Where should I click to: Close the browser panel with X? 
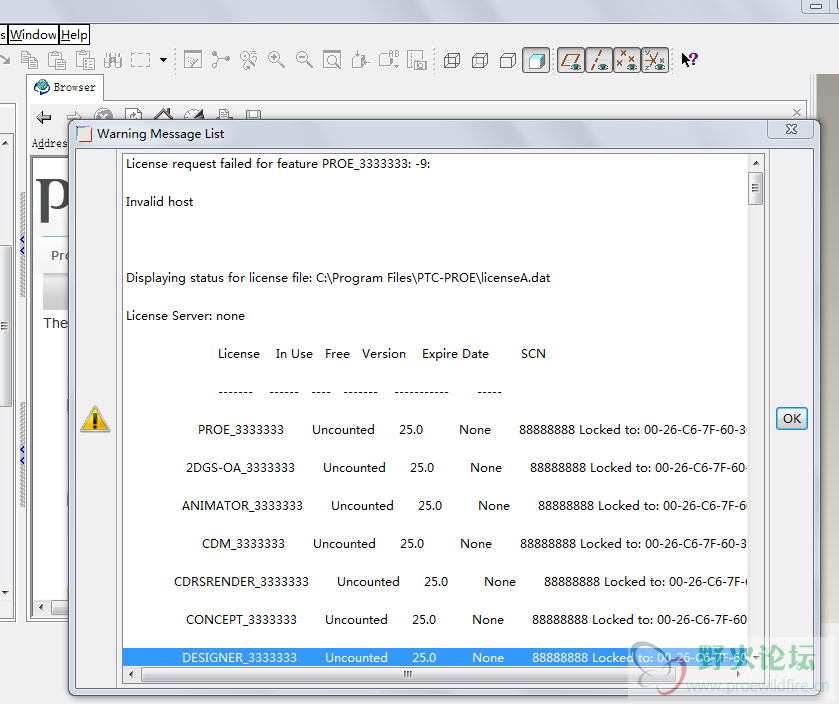pyautogui.click(x=797, y=112)
